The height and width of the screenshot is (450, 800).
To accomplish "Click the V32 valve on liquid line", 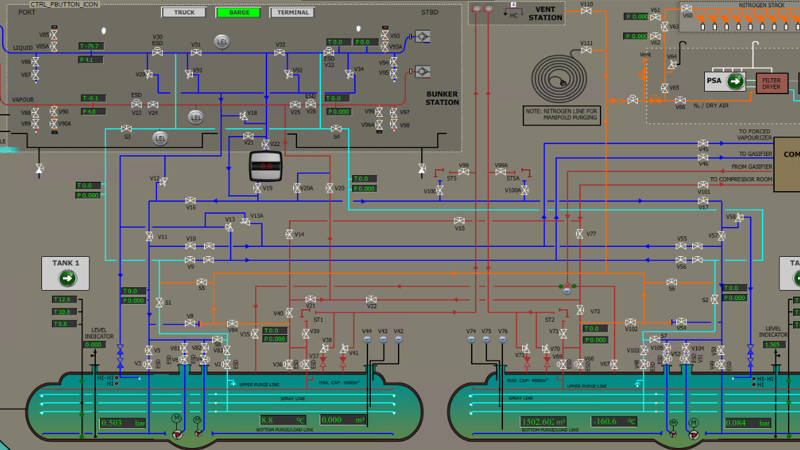I will point(280,55).
